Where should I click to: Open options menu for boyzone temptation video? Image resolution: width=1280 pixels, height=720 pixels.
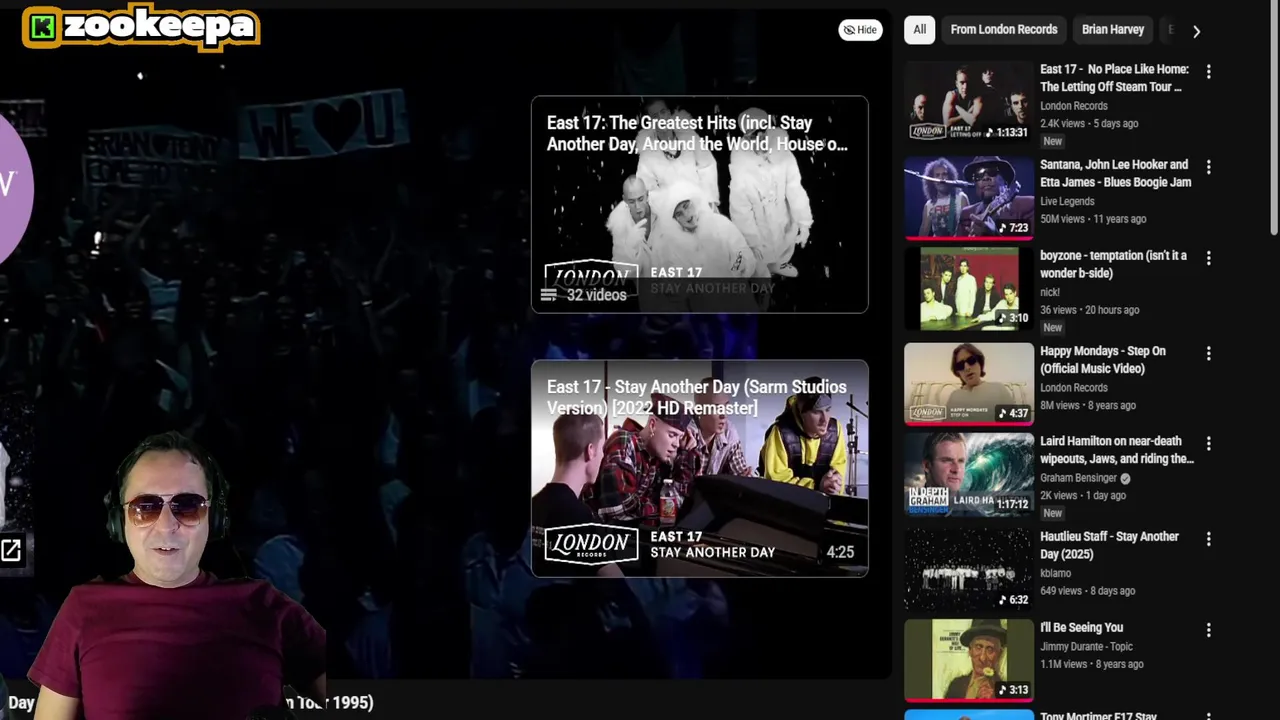(x=1208, y=258)
